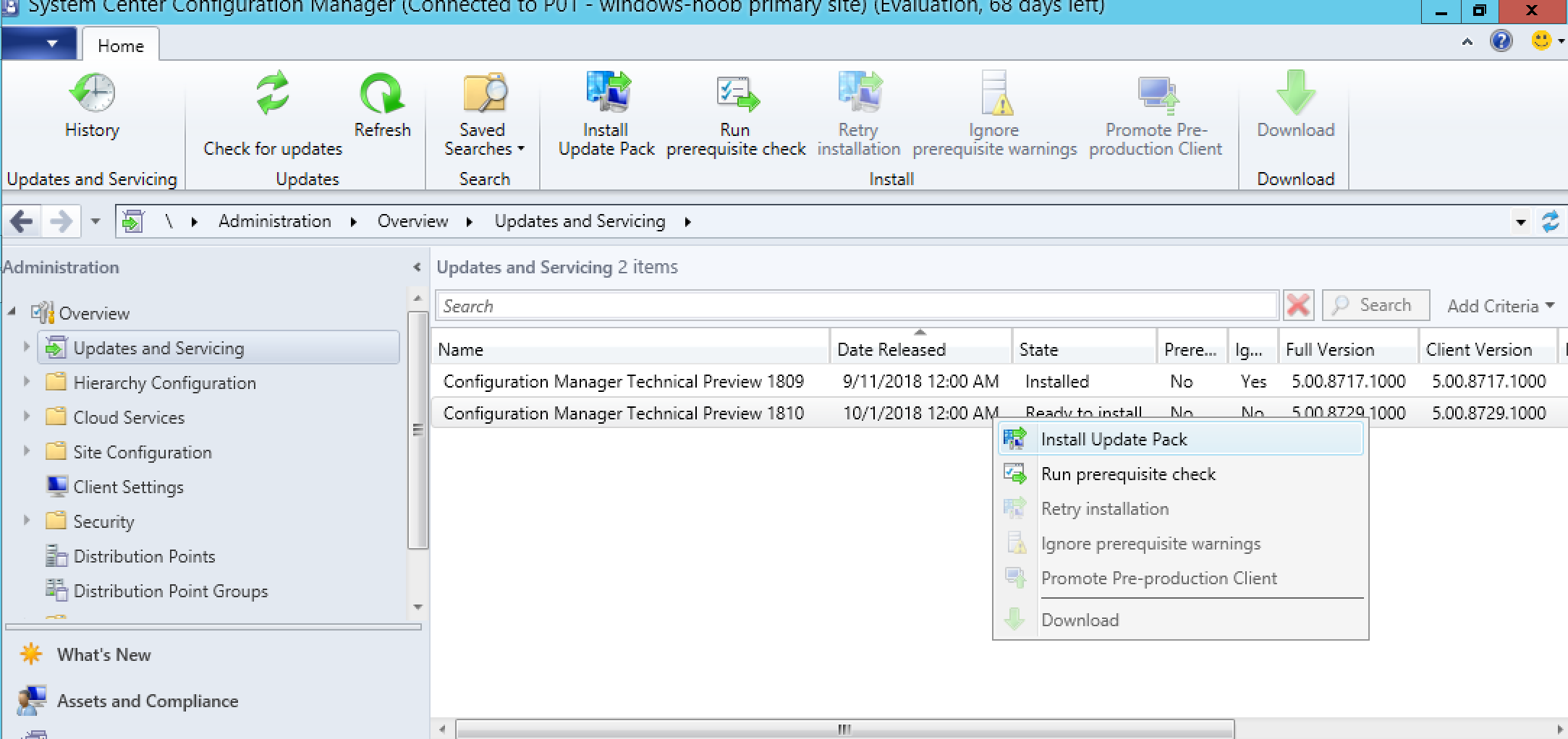1568x739 pixels.
Task: Switch to Assets and Compliance workspace
Action: click(x=148, y=701)
